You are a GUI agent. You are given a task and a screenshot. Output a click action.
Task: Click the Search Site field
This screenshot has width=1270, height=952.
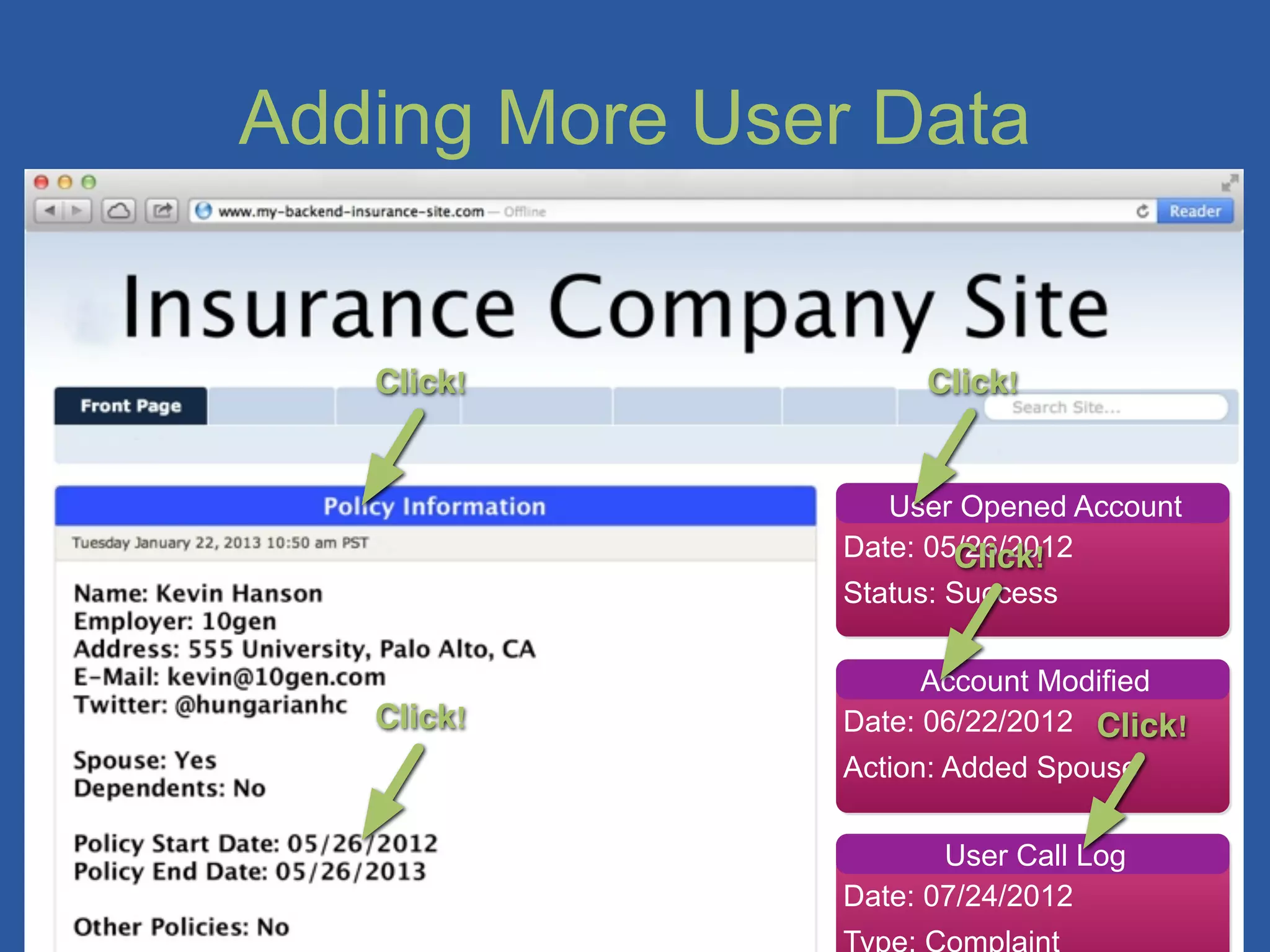point(1106,407)
